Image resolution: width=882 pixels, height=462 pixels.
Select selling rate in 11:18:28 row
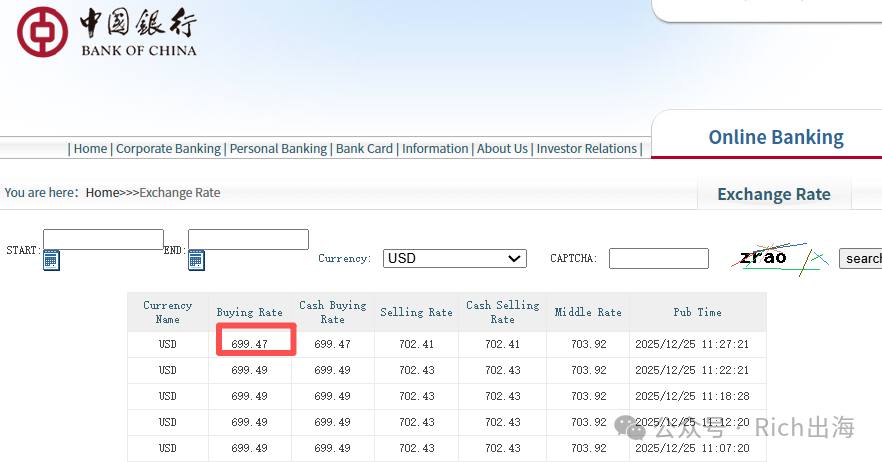point(417,396)
